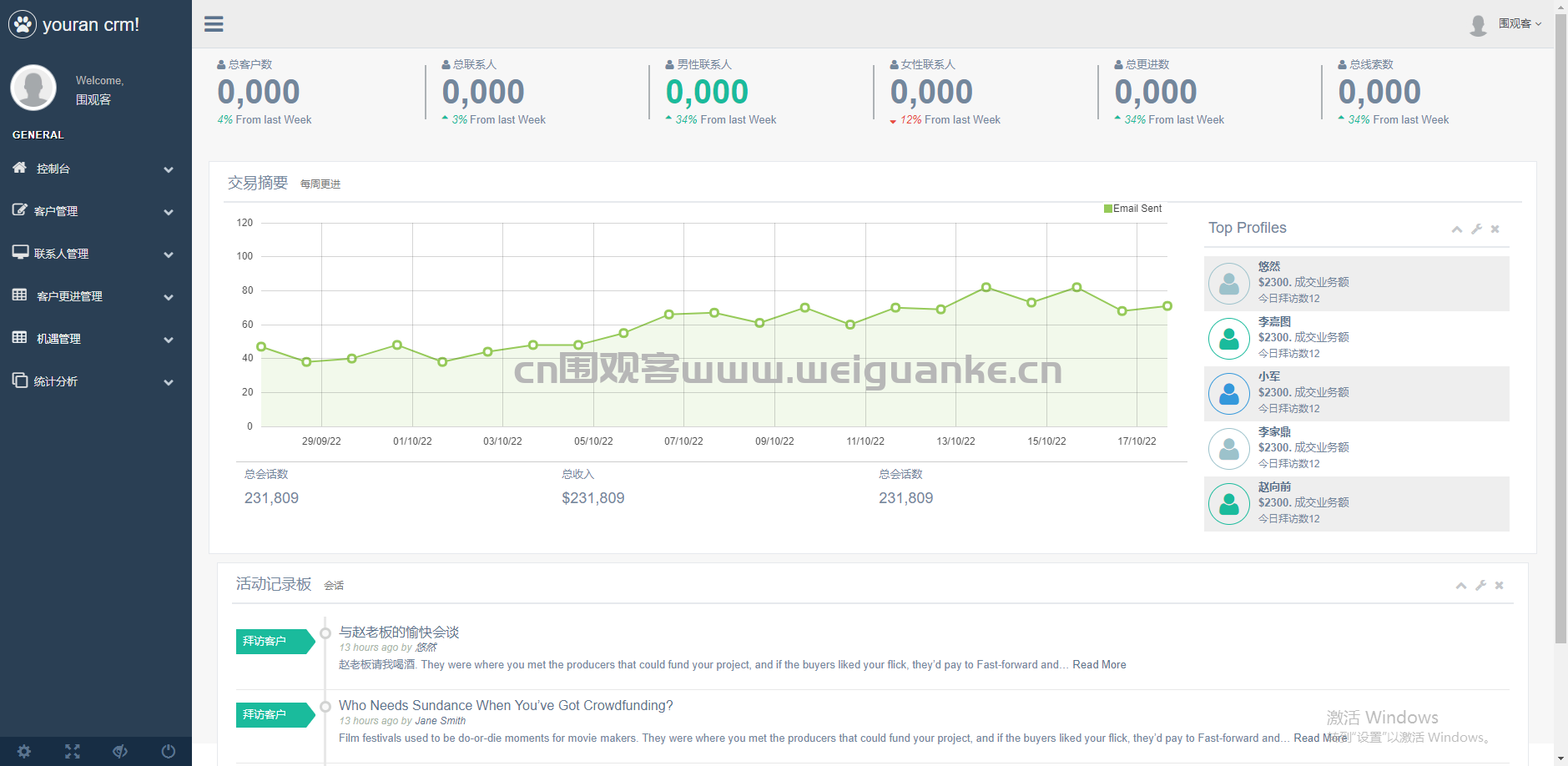Click the name 李嘉图 in Top Profiles
This screenshot has width=1568, height=766.
pos(1274,322)
